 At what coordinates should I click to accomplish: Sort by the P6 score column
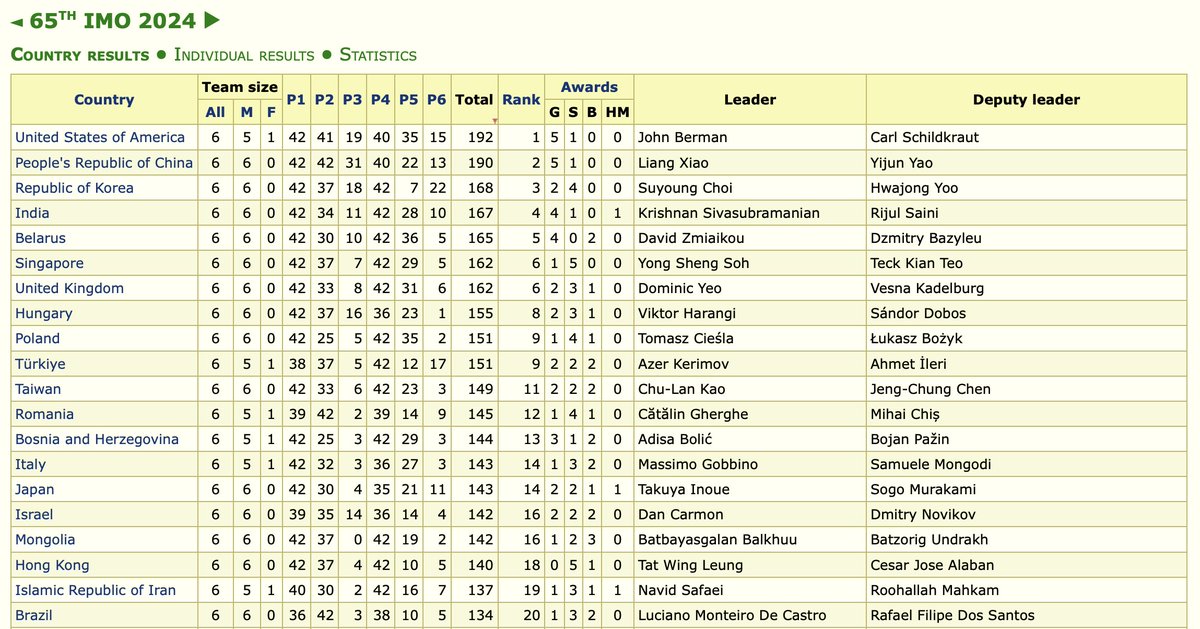pos(436,99)
